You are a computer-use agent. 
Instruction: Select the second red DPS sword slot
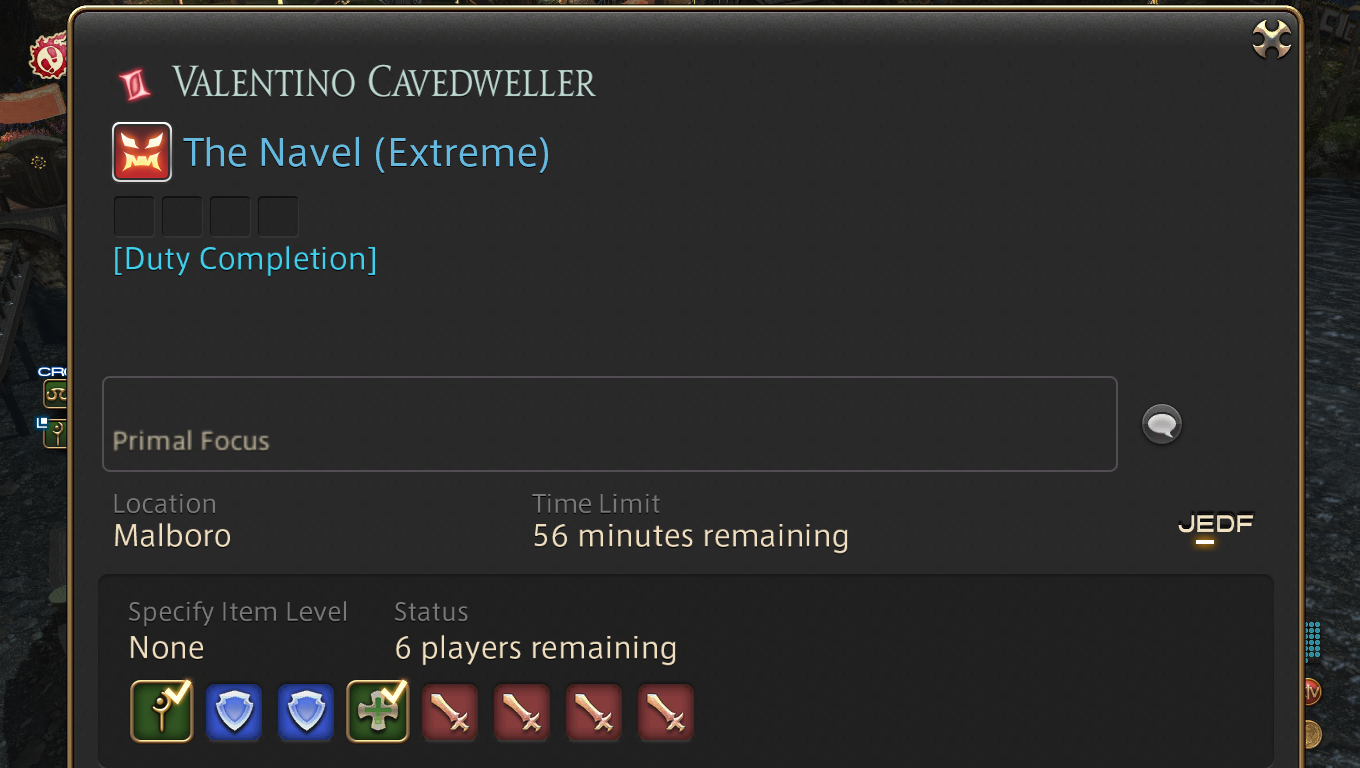pyautogui.click(x=522, y=712)
